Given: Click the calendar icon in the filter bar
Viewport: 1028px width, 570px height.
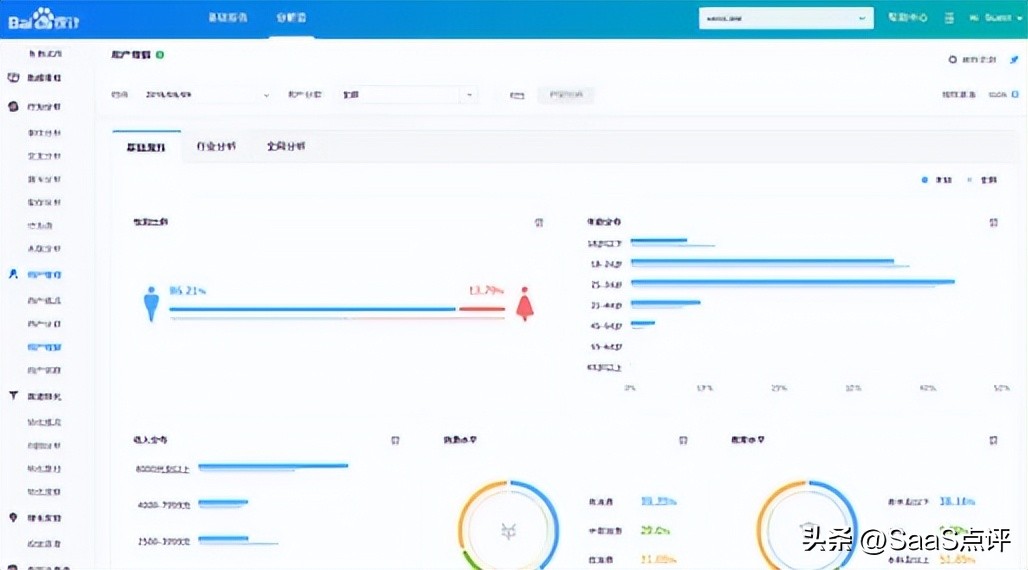Looking at the screenshot, I should click(517, 95).
